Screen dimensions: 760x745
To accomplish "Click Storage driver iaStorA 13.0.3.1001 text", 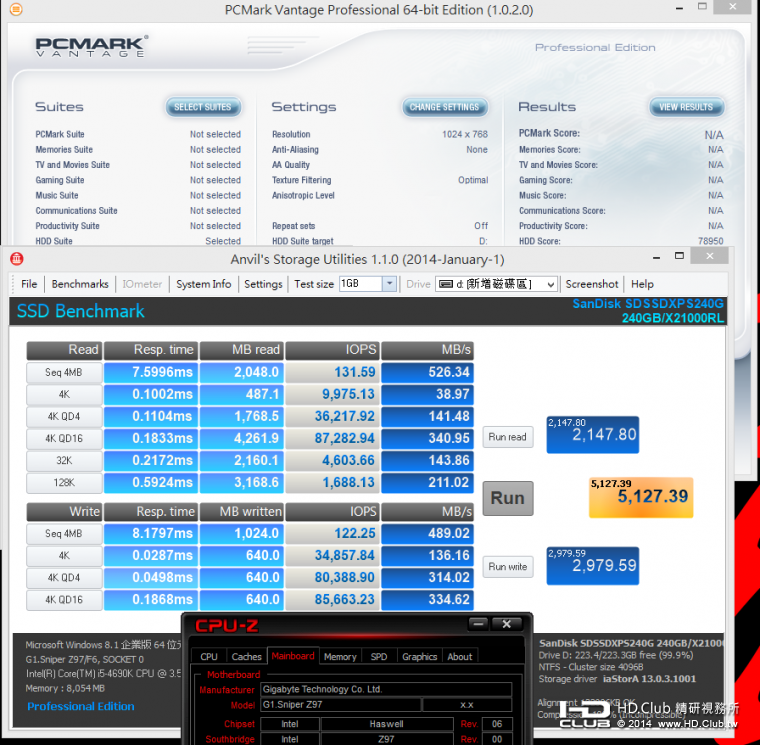I will pyautogui.click(x=617, y=679).
